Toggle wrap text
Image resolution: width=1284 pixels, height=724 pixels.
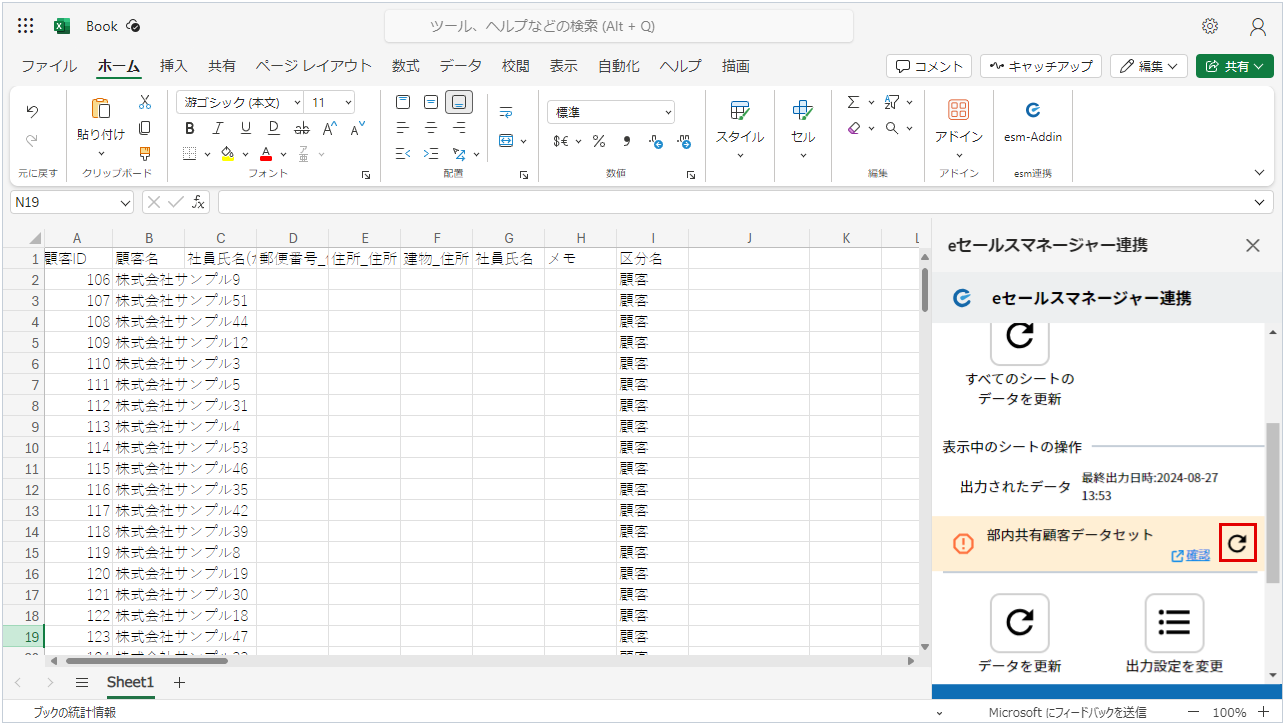[x=506, y=112]
